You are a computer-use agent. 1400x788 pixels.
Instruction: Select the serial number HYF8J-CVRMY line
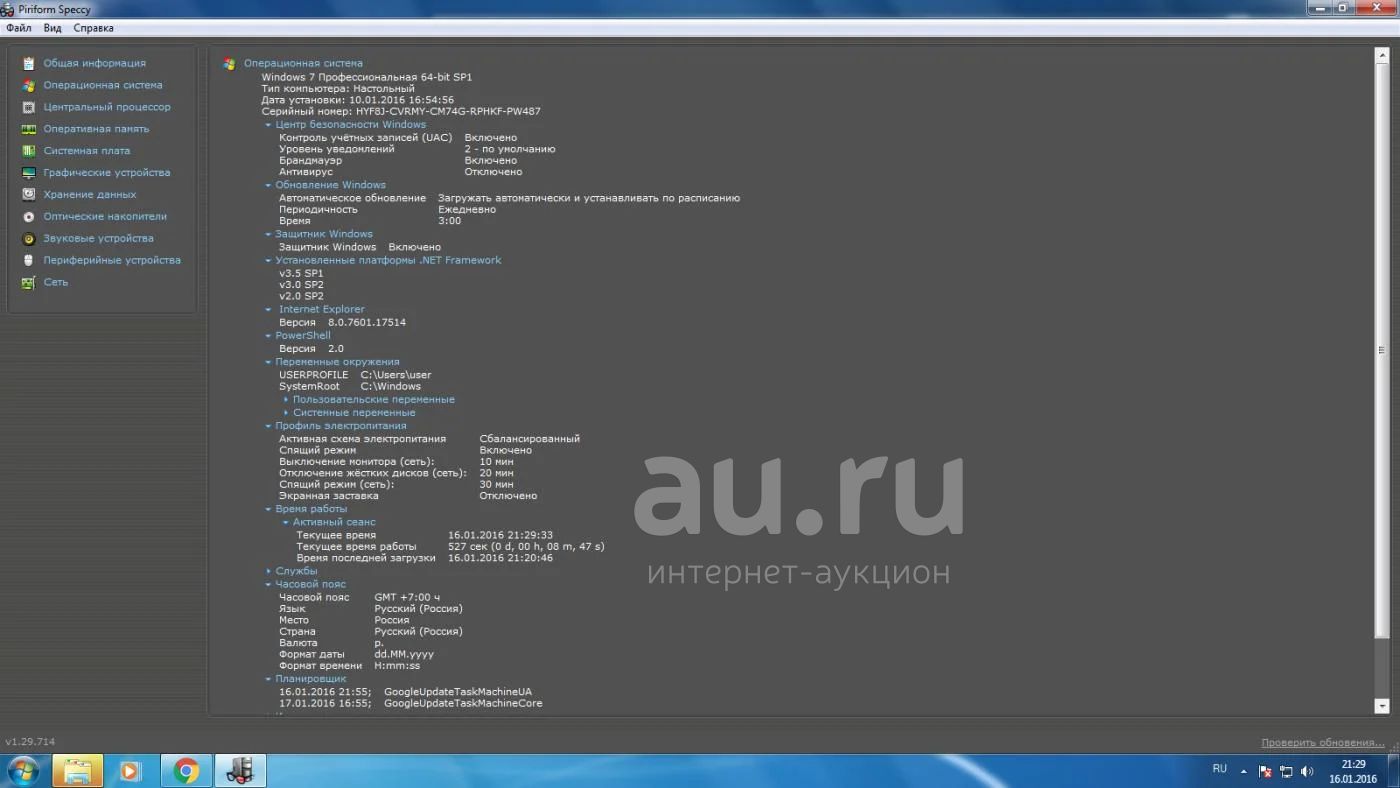pyautogui.click(x=401, y=111)
